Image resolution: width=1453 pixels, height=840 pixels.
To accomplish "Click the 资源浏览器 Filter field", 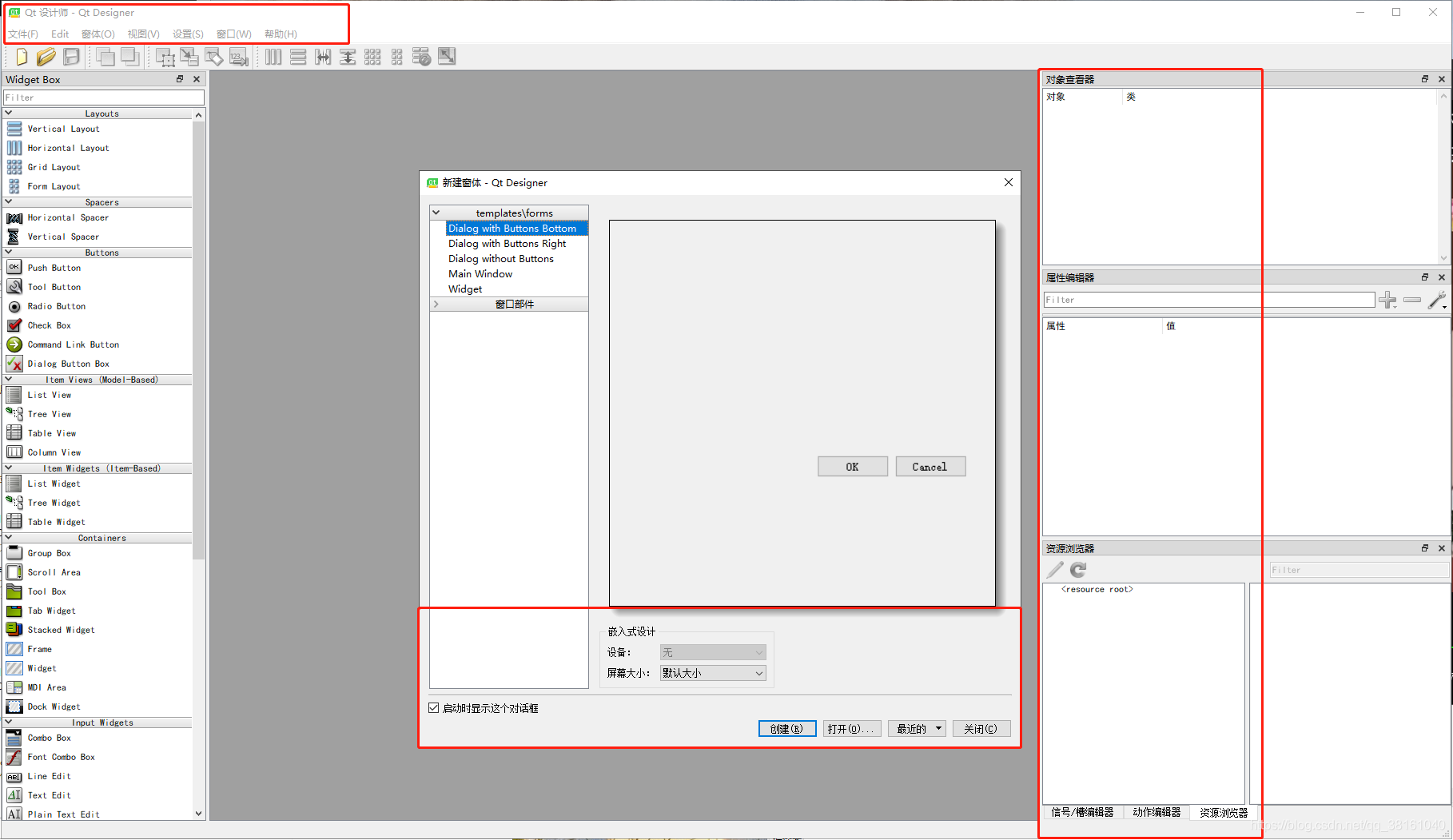I will coord(1359,570).
